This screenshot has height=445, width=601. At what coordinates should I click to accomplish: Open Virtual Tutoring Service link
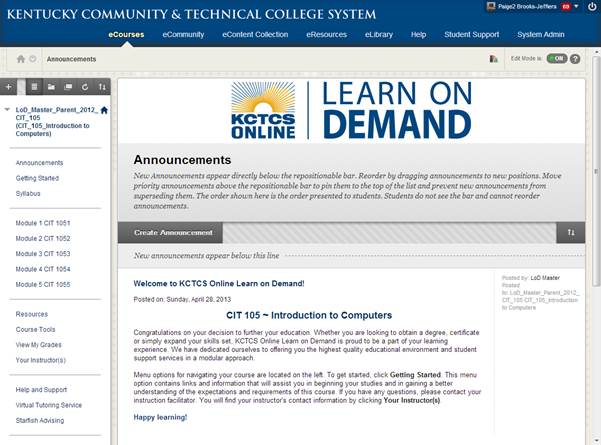(x=49, y=405)
